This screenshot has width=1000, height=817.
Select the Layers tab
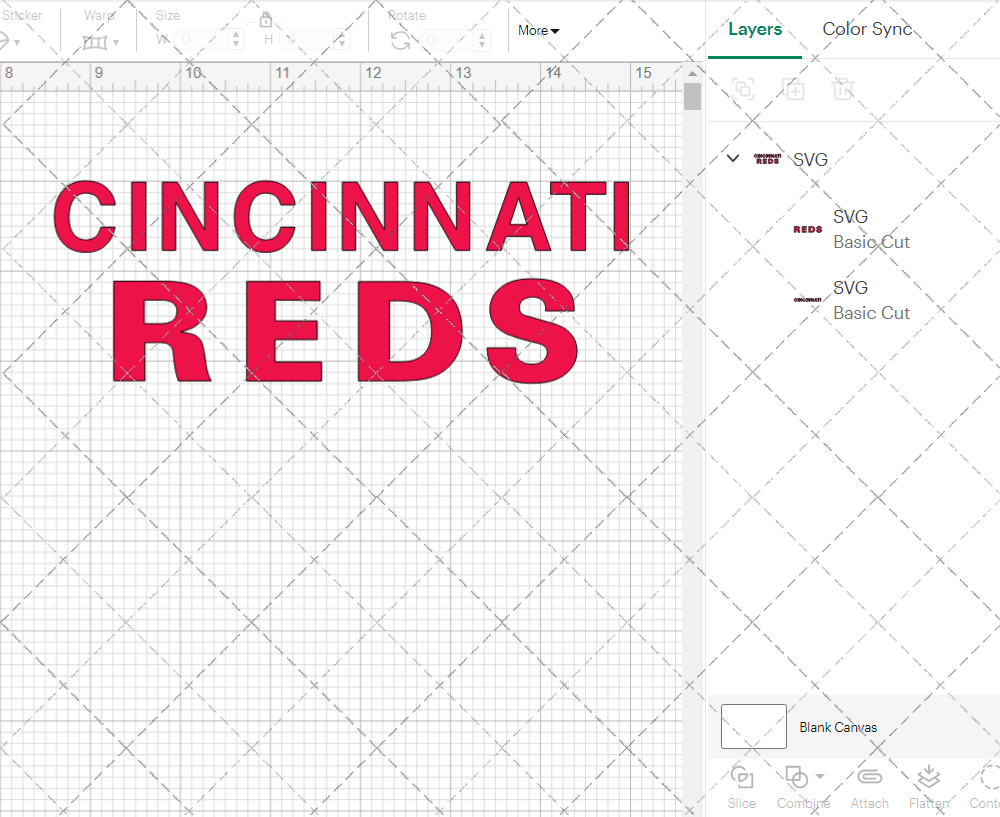(755, 29)
